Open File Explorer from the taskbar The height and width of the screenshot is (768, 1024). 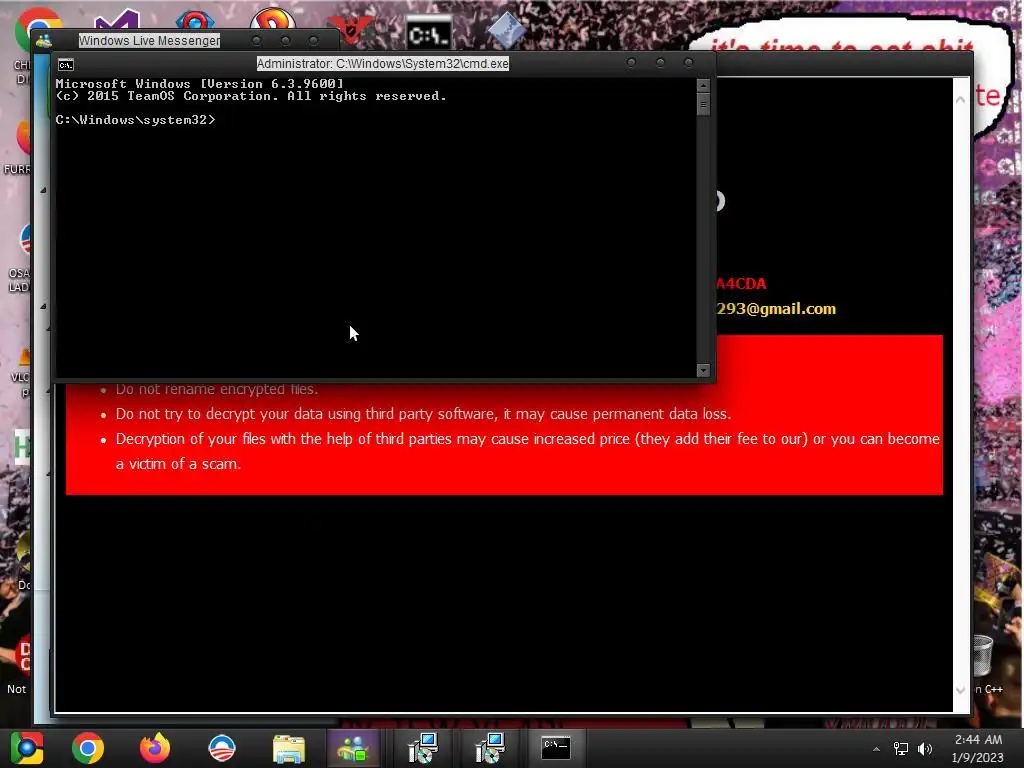(x=289, y=748)
